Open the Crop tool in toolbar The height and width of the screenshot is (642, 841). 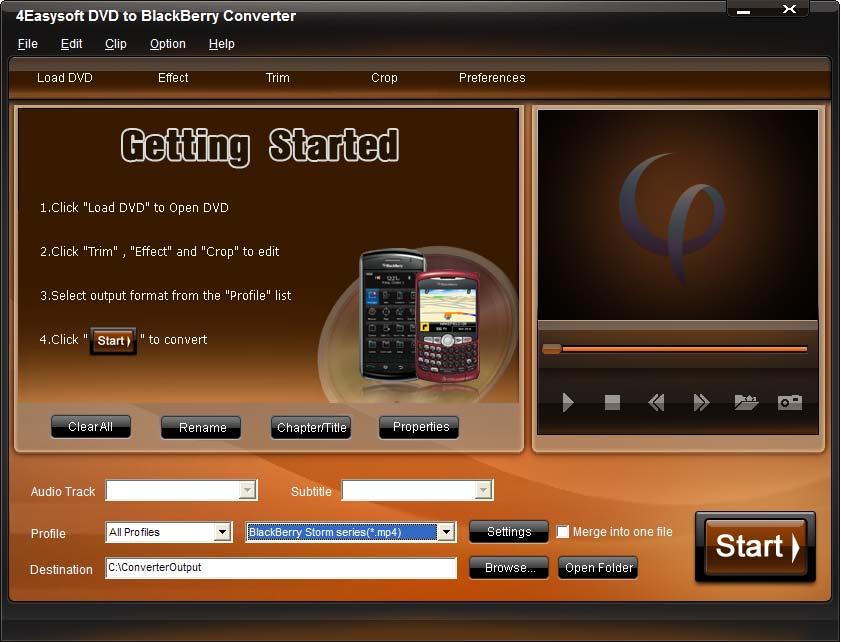pyautogui.click(x=384, y=78)
